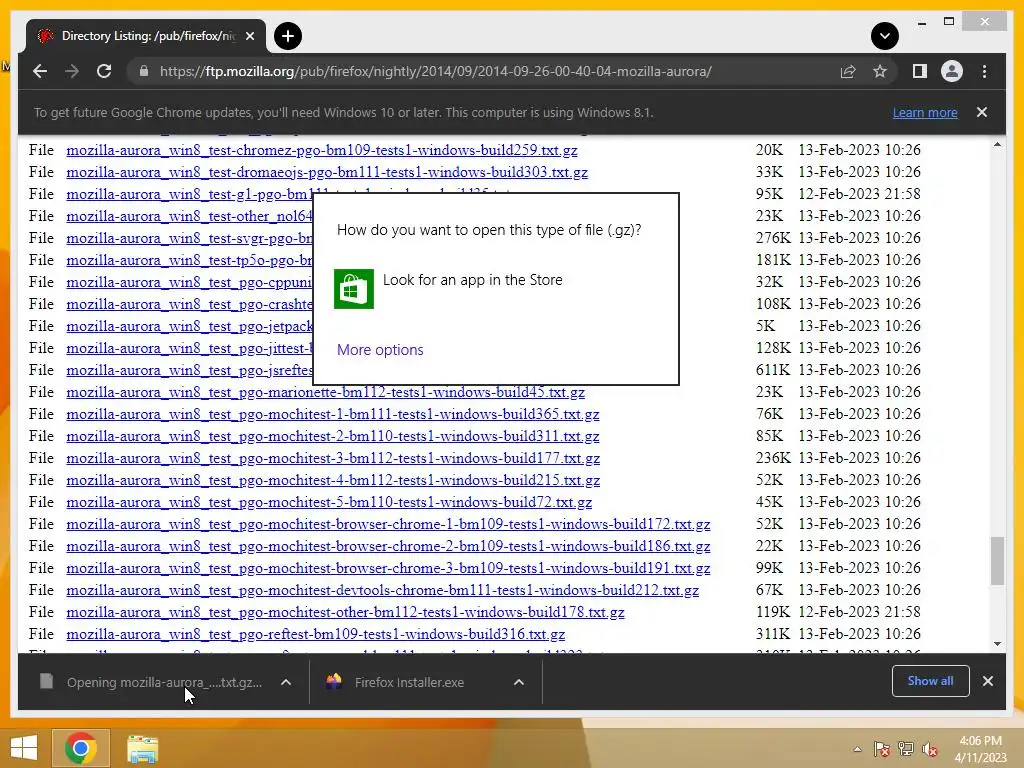Show hidden system tray icons

click(857, 749)
